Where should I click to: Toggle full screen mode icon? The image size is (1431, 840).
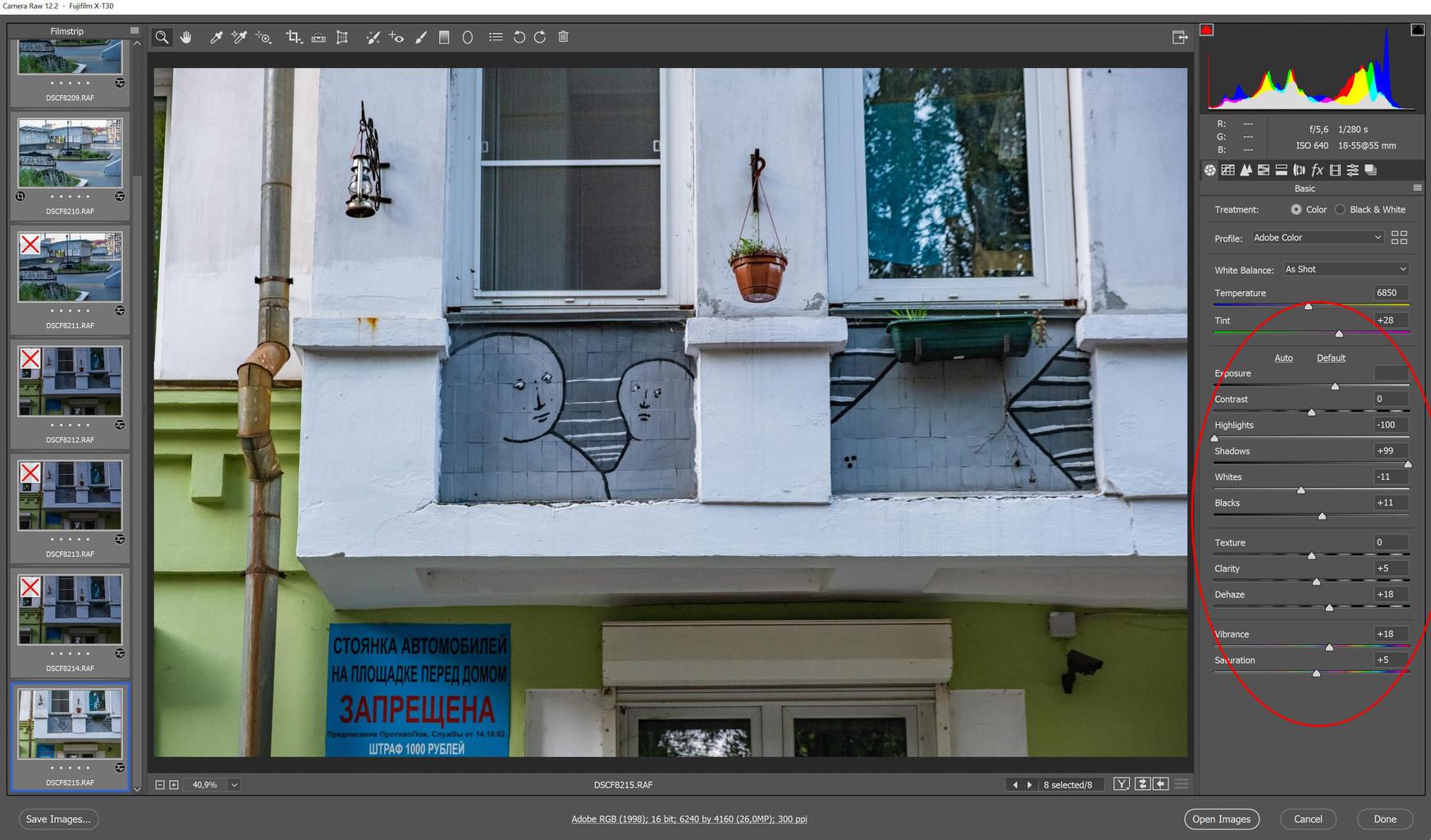tap(1180, 37)
